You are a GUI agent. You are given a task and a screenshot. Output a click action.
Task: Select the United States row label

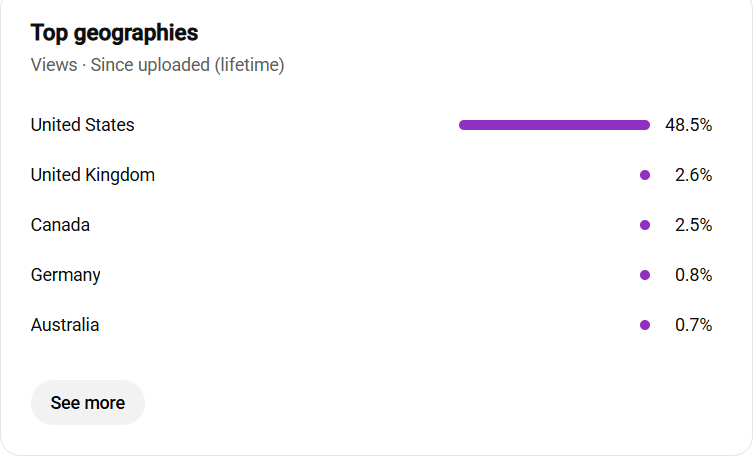82,125
